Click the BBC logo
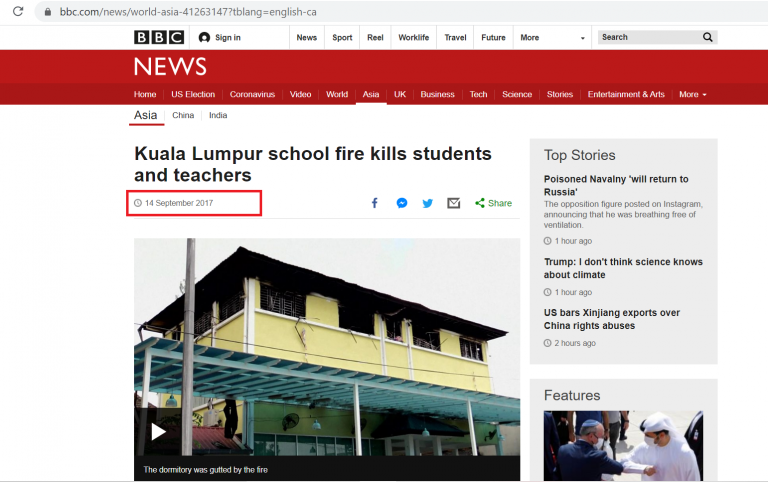Image resolution: width=768 pixels, height=482 pixels. (x=159, y=37)
